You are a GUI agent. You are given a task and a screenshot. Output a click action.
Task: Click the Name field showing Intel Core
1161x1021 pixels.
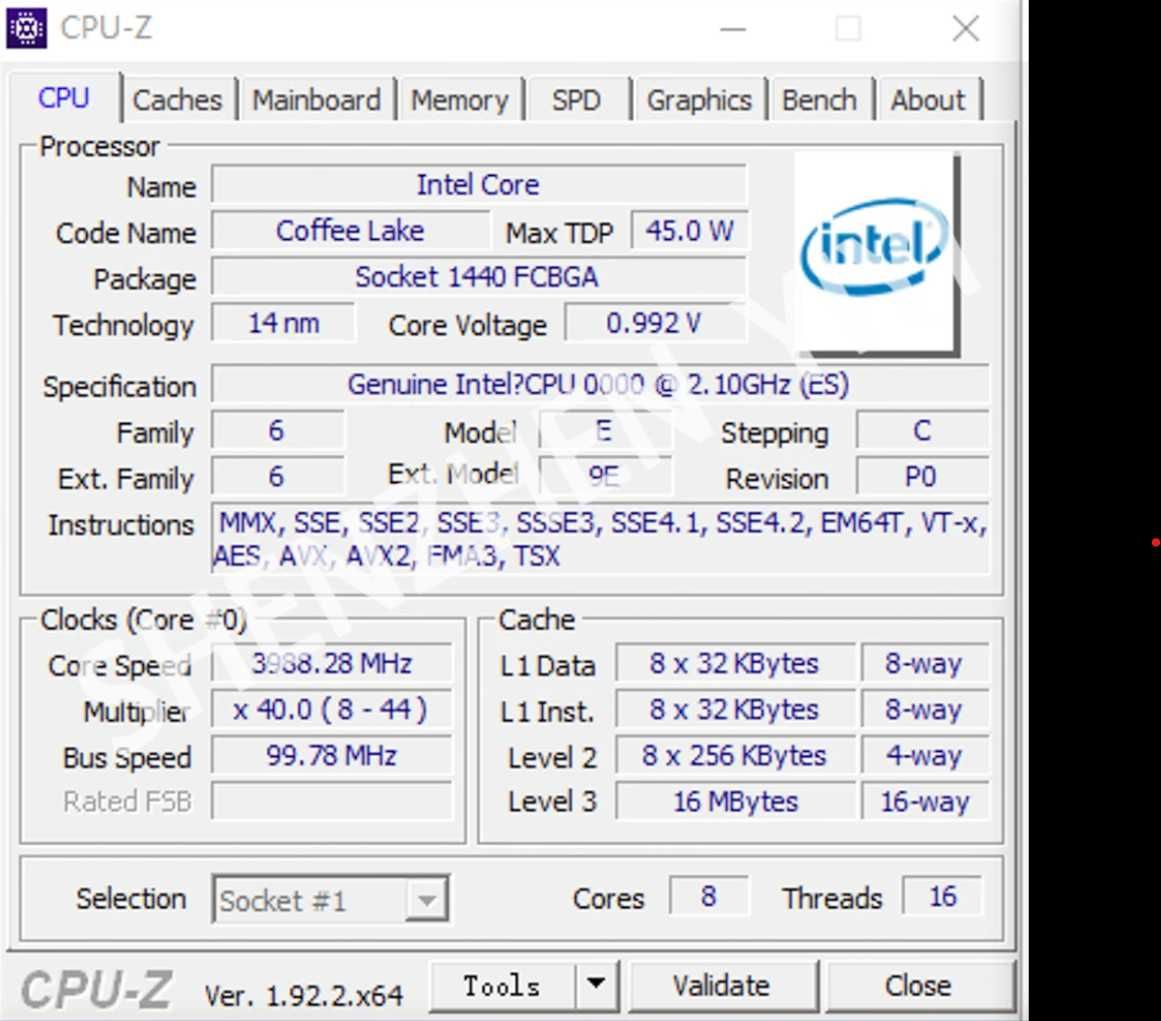coord(478,184)
